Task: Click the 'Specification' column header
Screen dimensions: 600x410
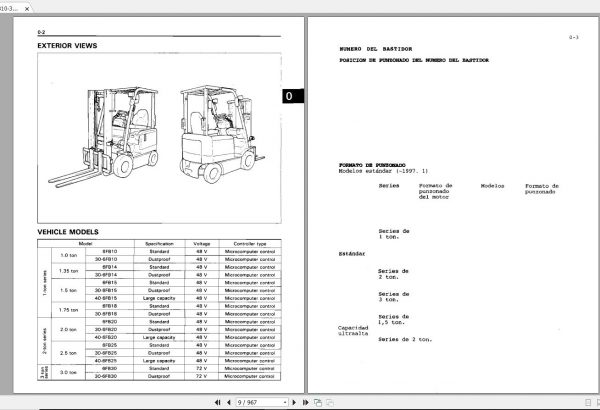Action: 159,244
